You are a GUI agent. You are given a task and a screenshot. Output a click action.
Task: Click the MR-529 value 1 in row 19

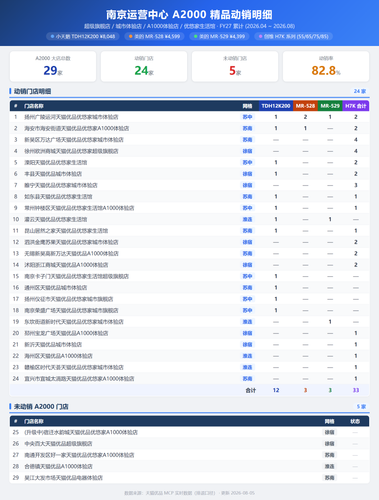tap(330, 322)
